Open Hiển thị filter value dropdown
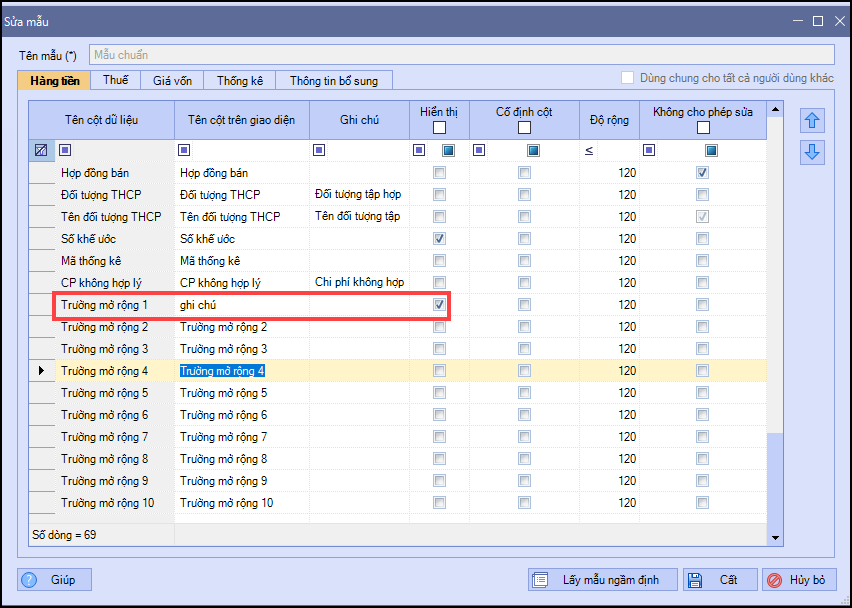 tap(448, 150)
